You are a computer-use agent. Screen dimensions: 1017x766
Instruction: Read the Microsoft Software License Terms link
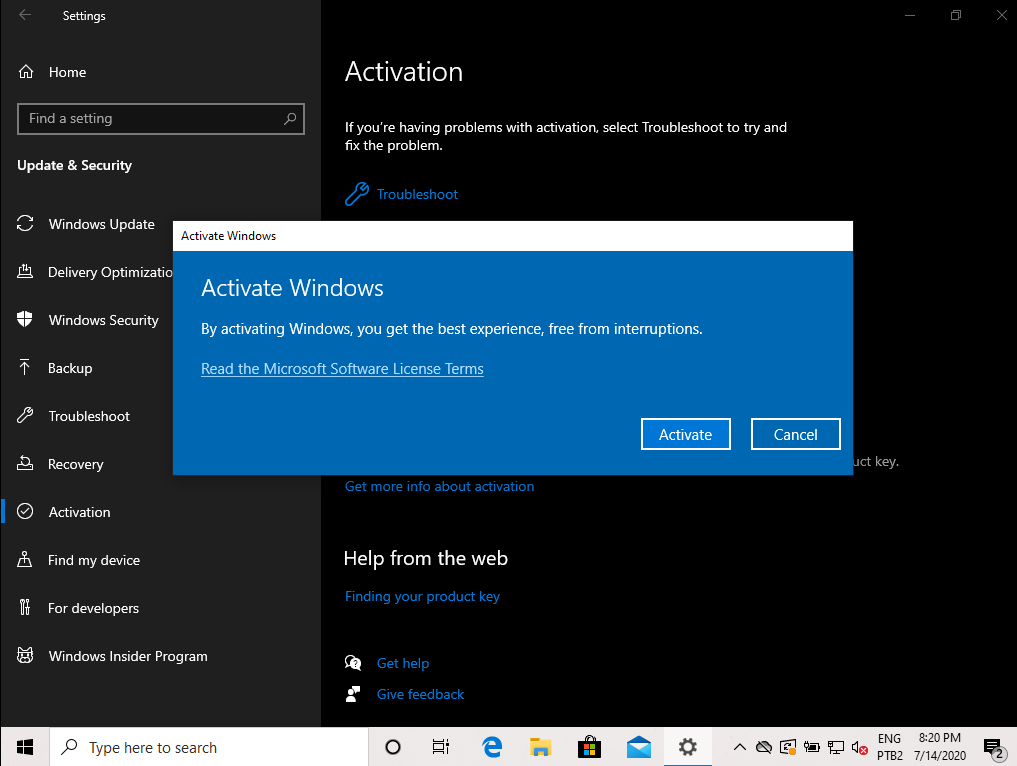coord(342,368)
